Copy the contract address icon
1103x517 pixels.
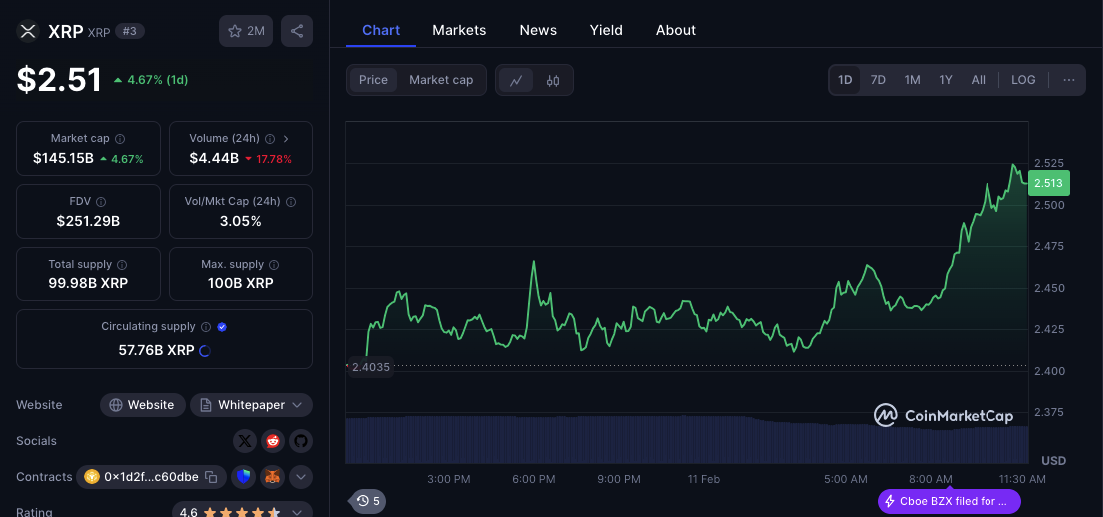(x=211, y=477)
